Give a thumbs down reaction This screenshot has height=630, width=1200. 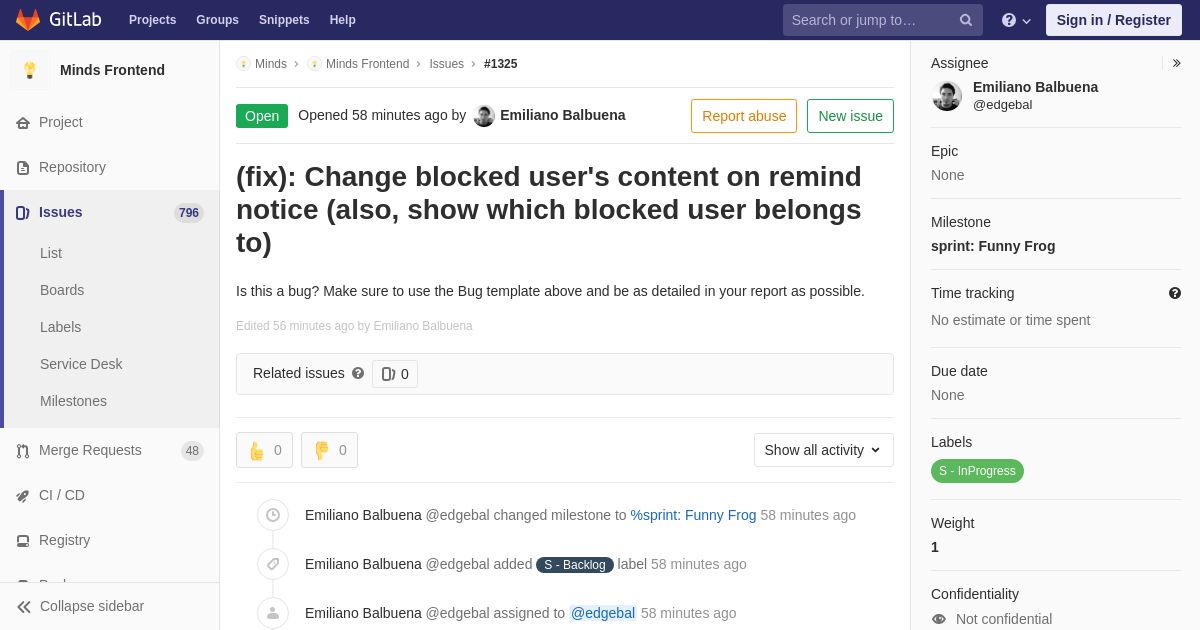(x=329, y=450)
